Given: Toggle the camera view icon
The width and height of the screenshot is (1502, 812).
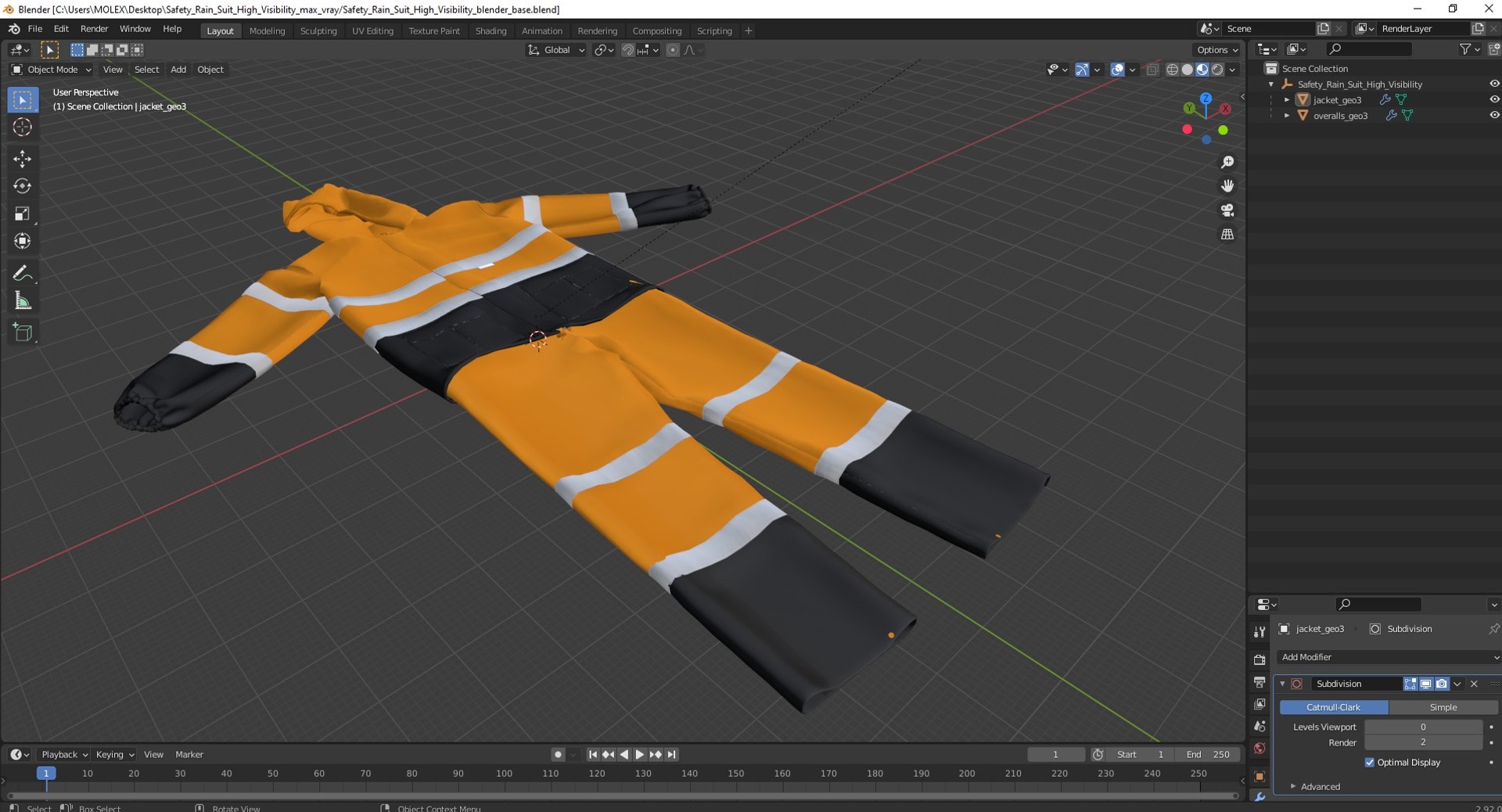Looking at the screenshot, I should 1227,210.
